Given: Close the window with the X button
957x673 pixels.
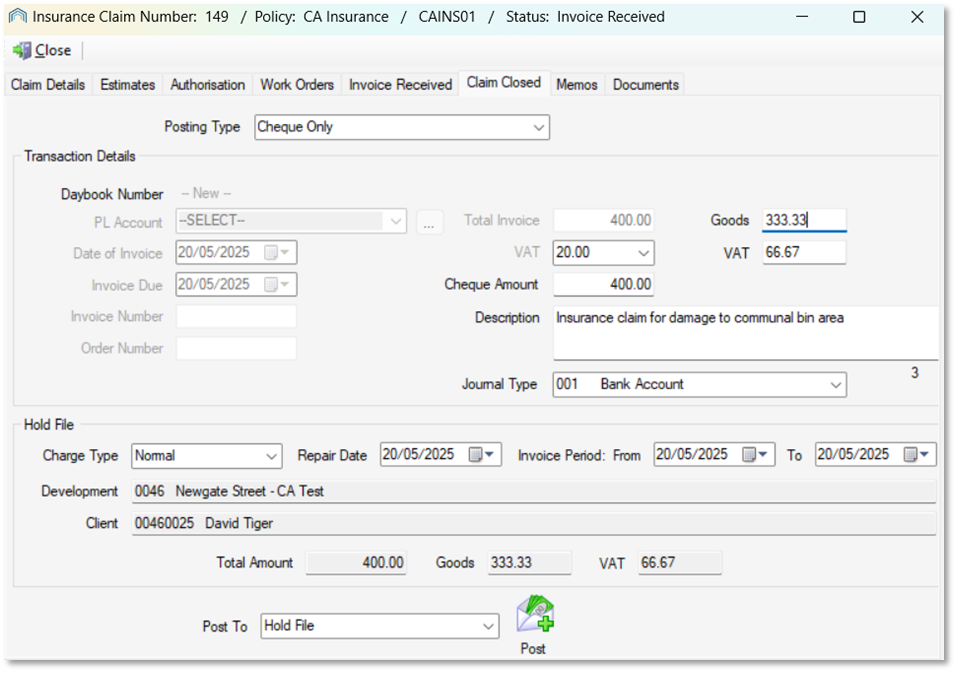Looking at the screenshot, I should coord(917,17).
